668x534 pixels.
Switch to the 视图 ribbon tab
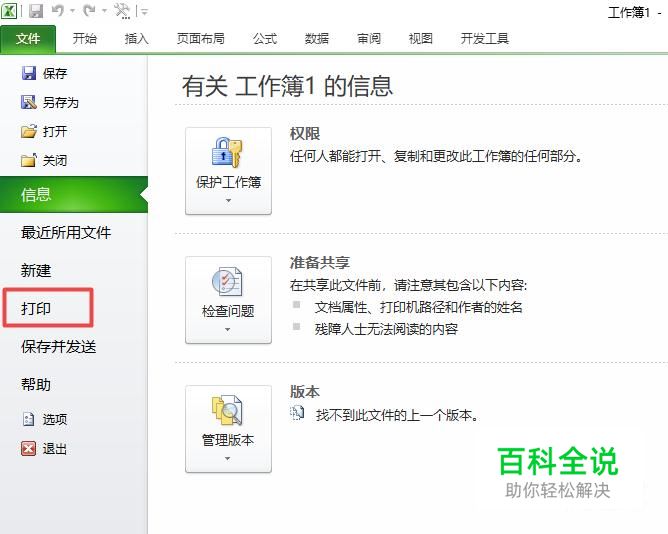coord(420,39)
